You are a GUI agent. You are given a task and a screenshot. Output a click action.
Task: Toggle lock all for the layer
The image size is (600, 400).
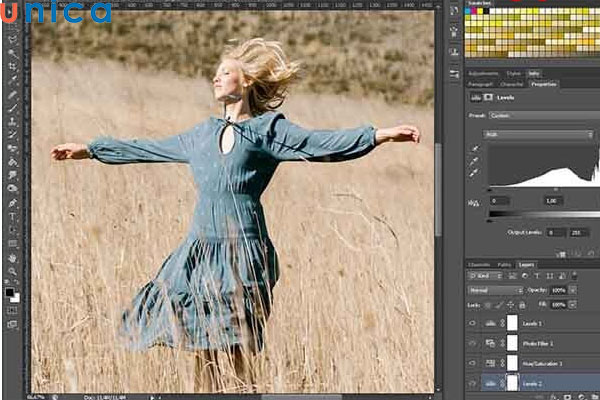click(522, 305)
